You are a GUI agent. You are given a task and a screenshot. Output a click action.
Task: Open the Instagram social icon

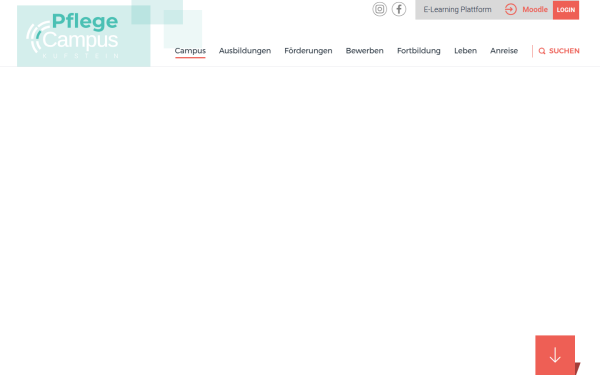click(380, 9)
